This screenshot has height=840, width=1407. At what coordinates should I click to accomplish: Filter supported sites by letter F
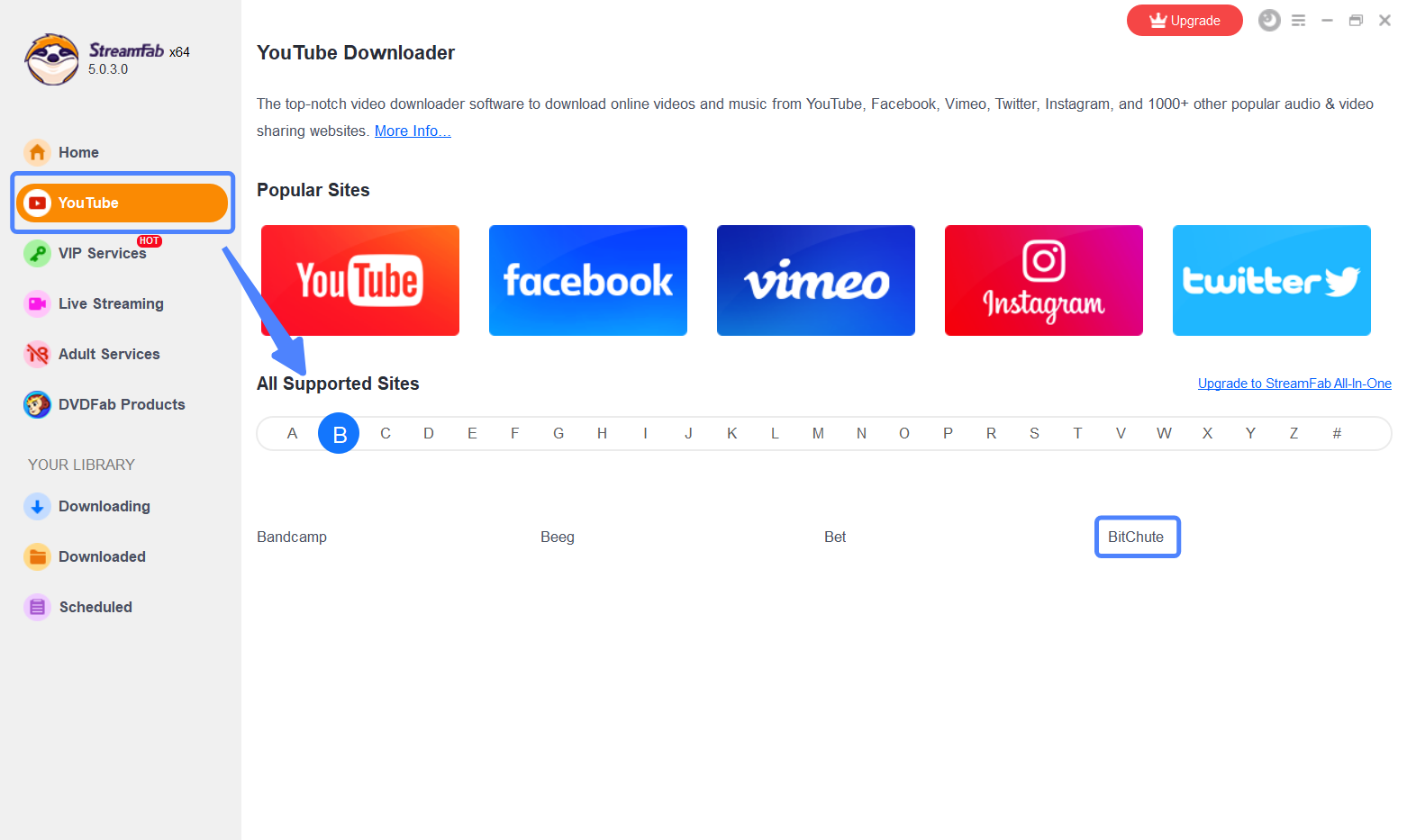coord(515,433)
